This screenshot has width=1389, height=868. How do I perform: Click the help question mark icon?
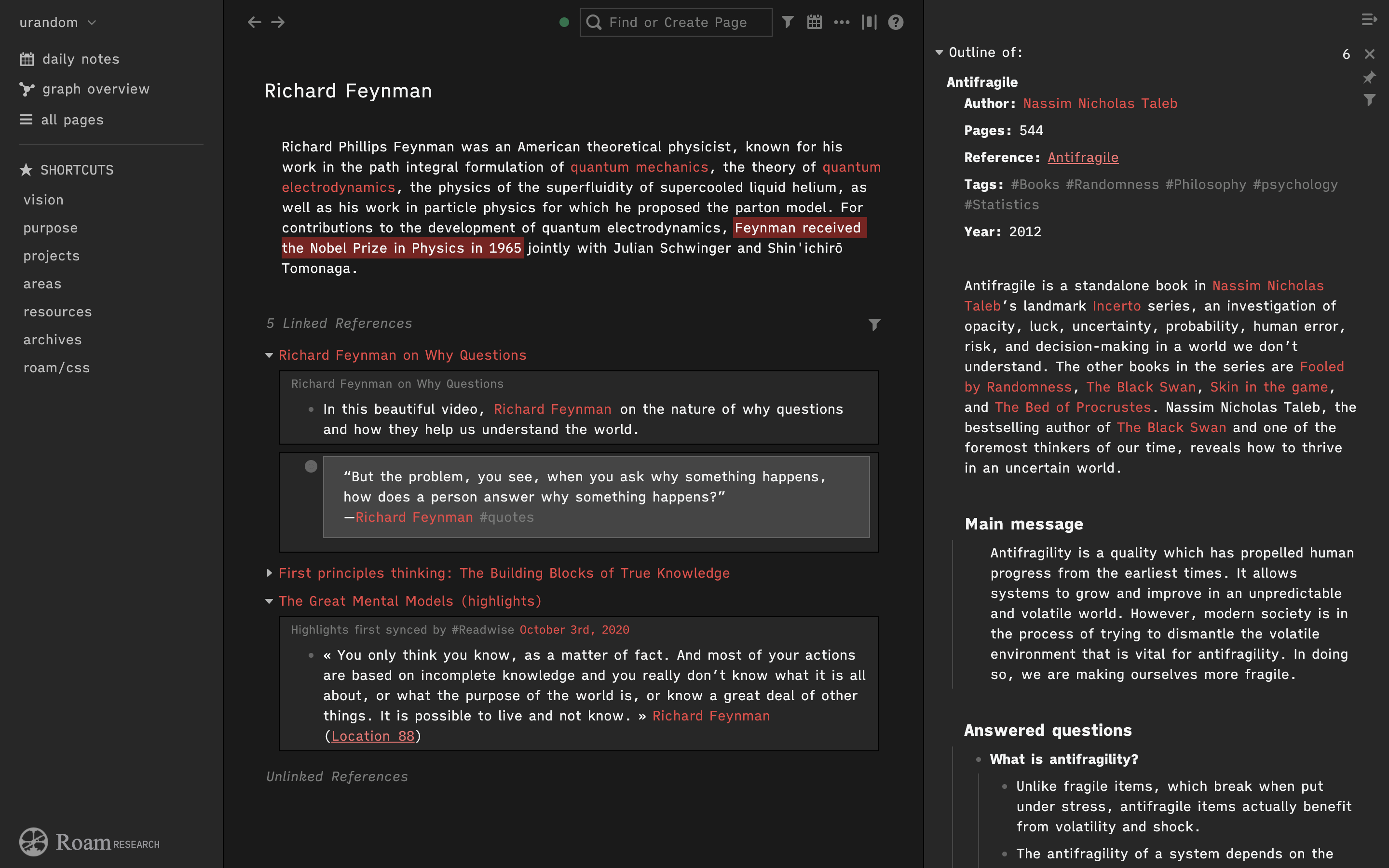896,22
